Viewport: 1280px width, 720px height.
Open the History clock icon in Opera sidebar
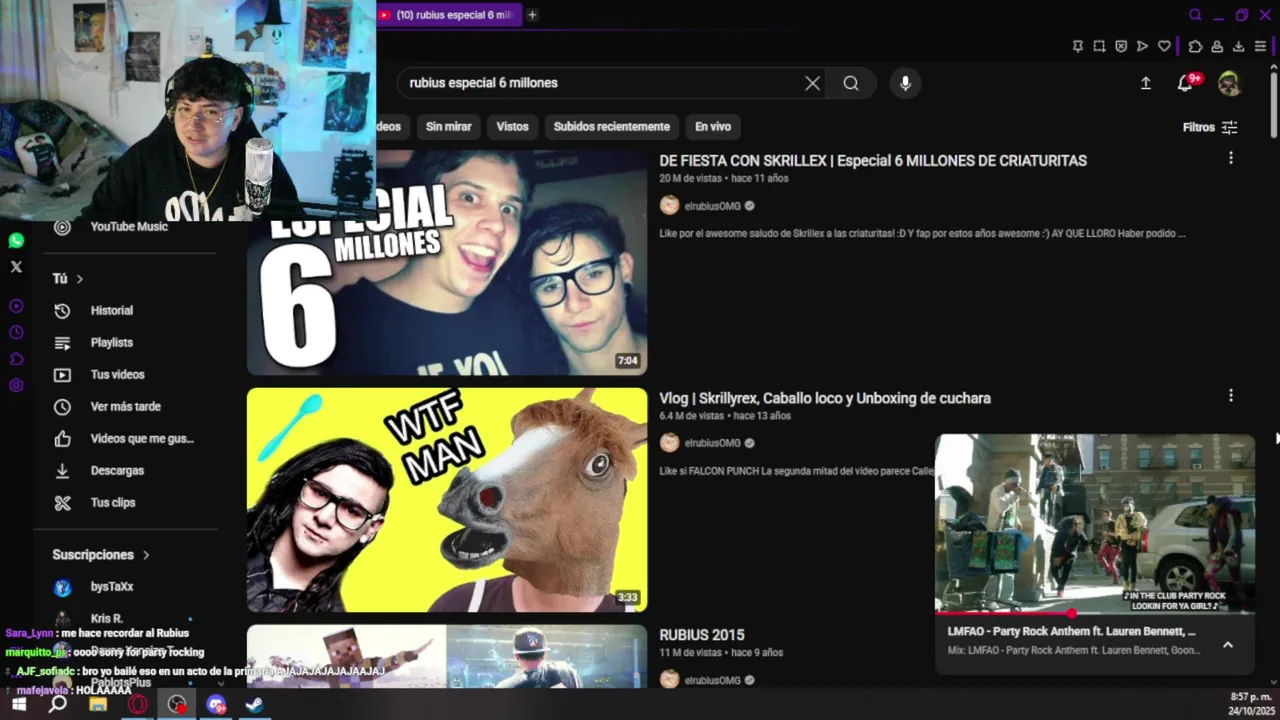[x=16, y=332]
